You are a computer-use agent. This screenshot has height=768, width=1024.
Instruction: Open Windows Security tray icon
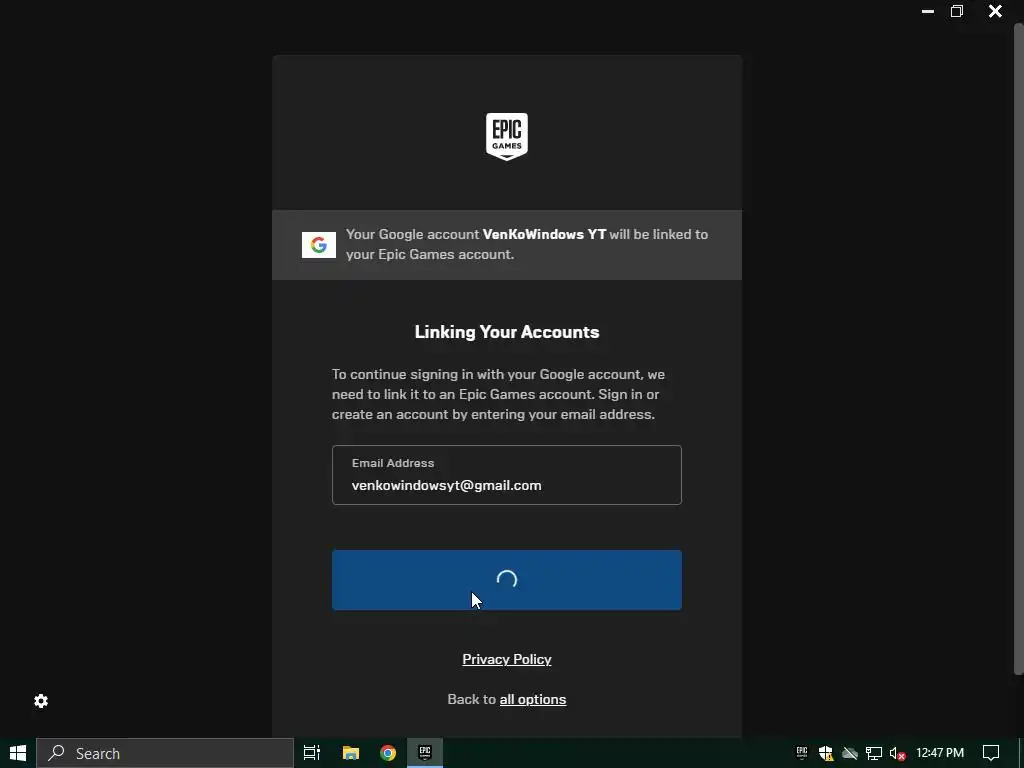(826, 754)
